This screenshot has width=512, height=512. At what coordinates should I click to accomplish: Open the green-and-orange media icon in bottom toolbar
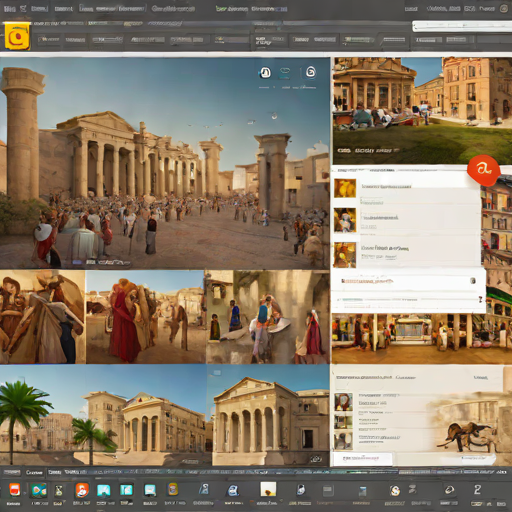38,490
